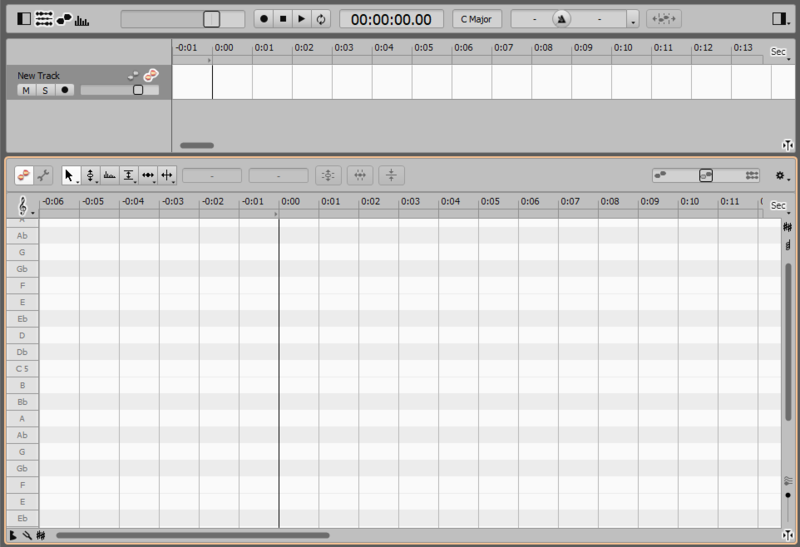
Task: Click the autostretch button in top bar
Action: pyautogui.click(x=664, y=19)
